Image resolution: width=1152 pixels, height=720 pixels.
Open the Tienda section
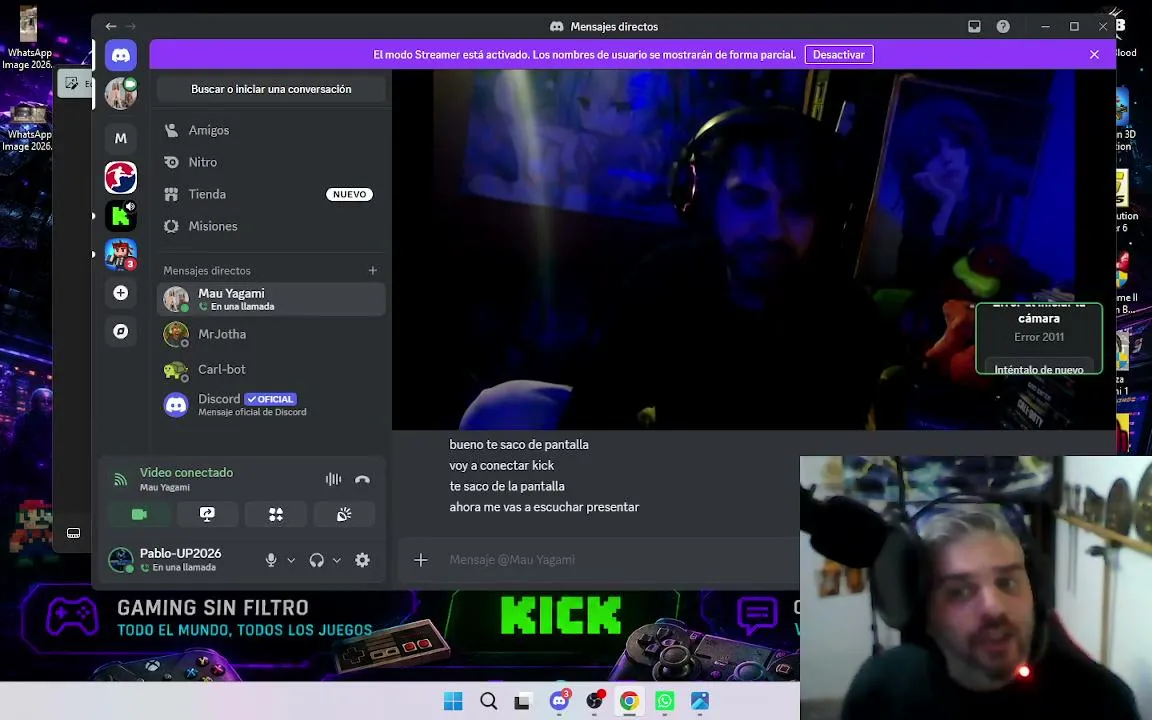point(271,194)
